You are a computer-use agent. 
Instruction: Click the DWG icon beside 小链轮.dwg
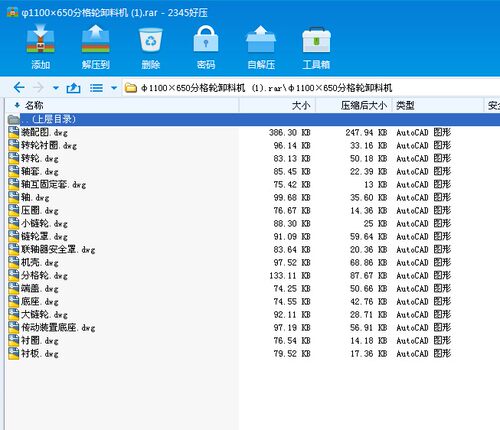pyautogui.click(x=14, y=224)
